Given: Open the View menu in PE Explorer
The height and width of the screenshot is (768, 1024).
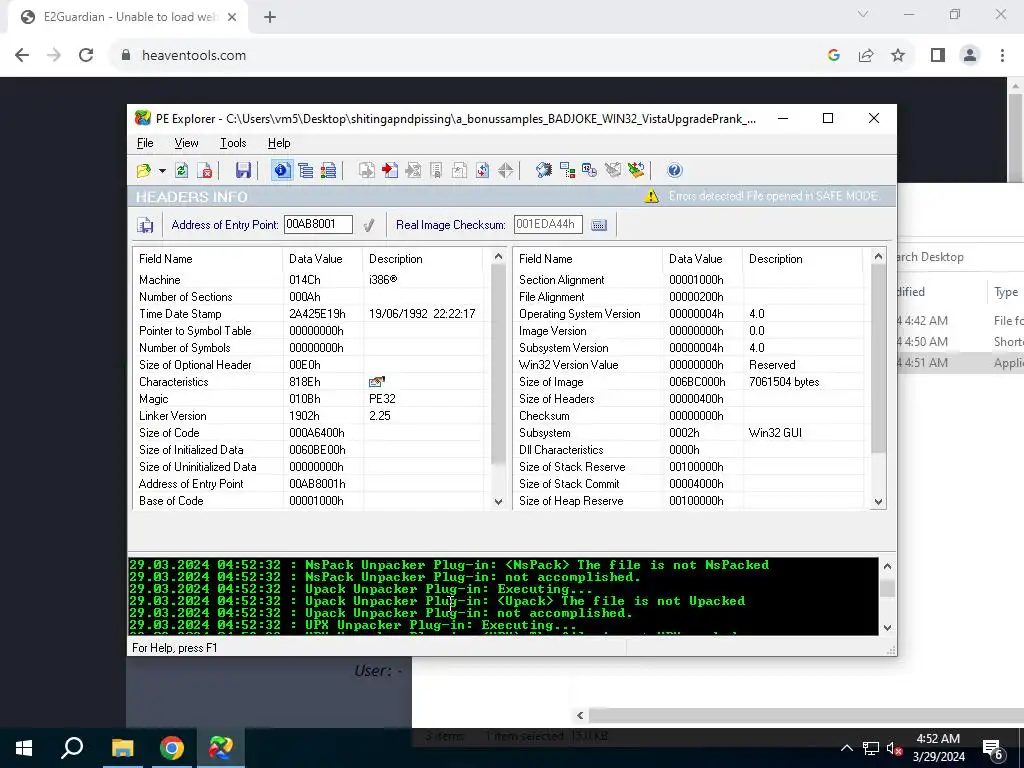Looking at the screenshot, I should coord(186,143).
